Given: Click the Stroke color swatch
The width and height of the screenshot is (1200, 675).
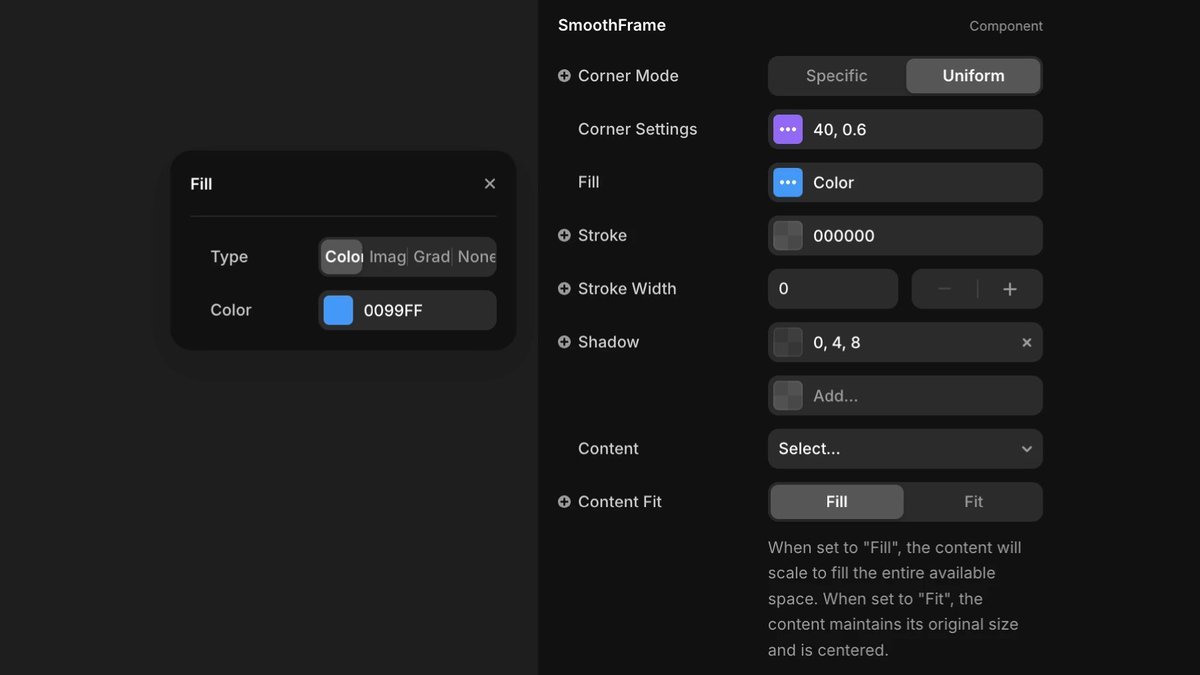Looking at the screenshot, I should (788, 236).
